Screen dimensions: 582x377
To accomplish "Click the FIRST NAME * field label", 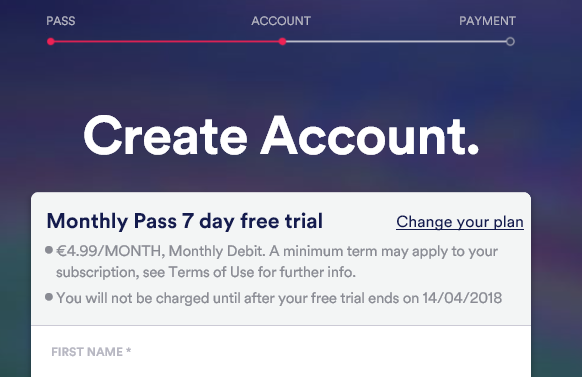I will point(91,352).
